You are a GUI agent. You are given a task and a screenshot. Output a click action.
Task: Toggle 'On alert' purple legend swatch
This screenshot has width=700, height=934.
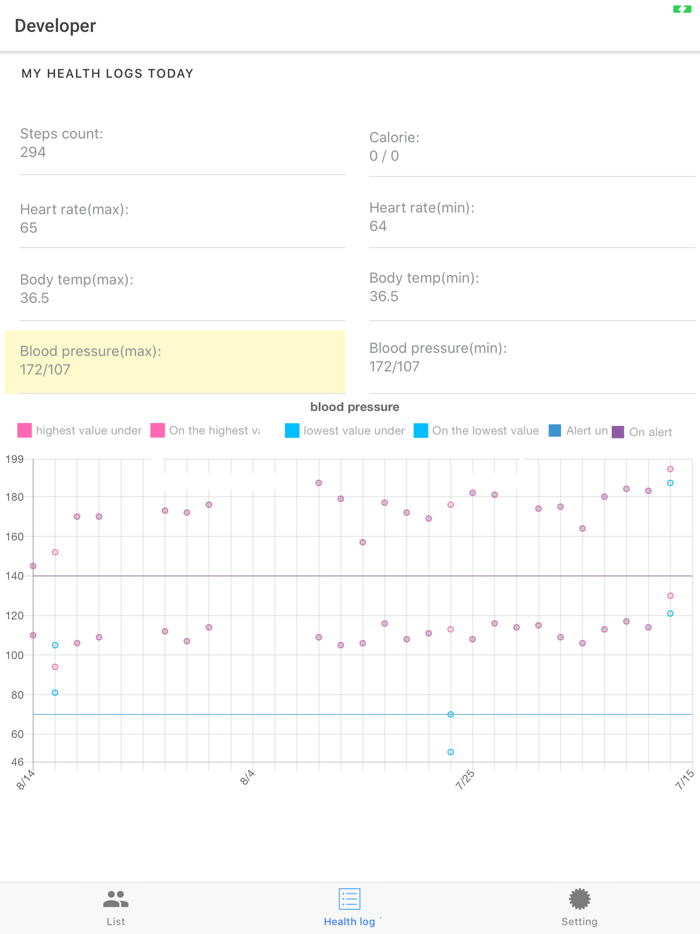tap(618, 432)
